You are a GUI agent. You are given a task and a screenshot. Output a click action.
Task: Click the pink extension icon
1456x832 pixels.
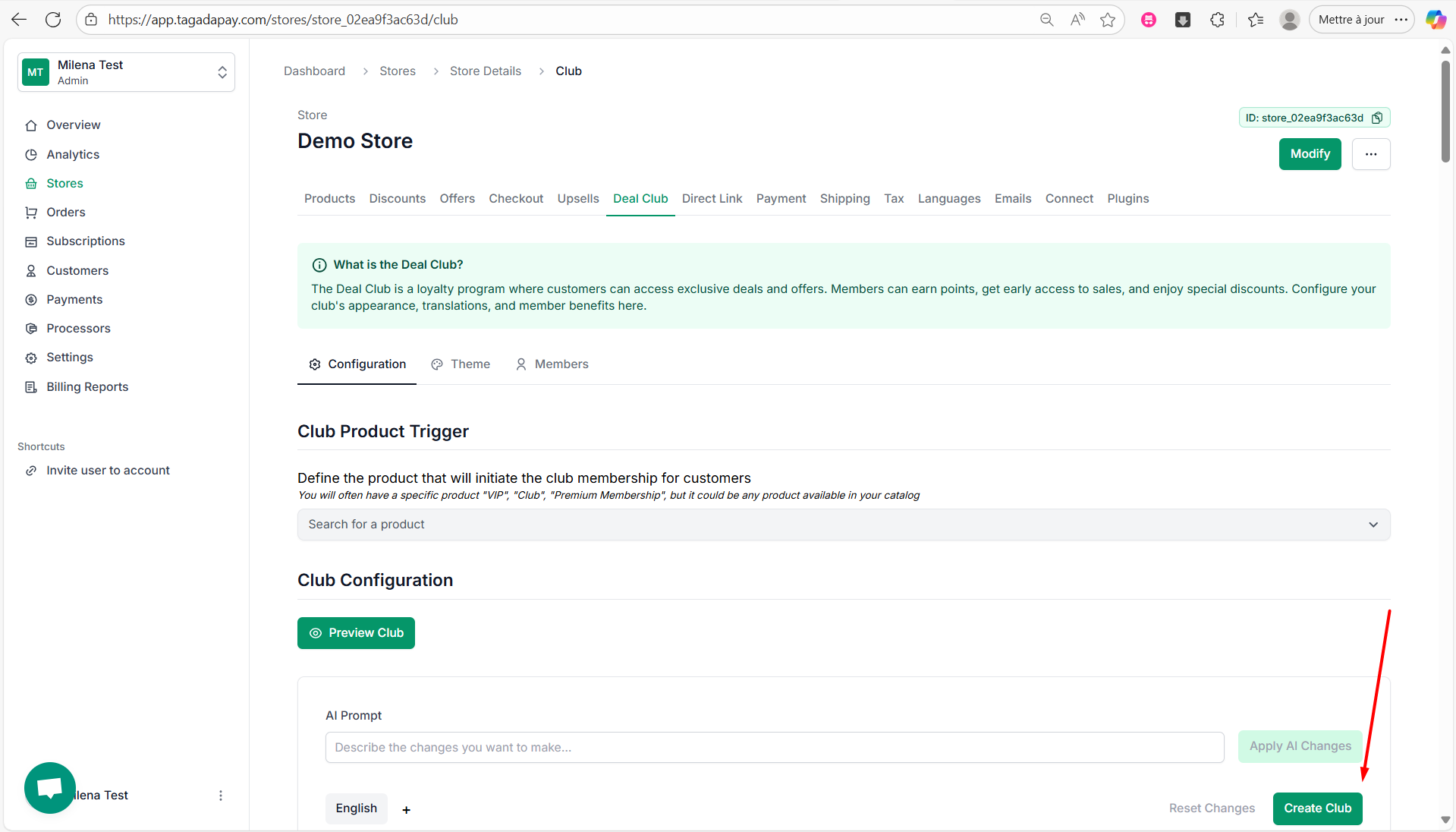coord(1149,20)
